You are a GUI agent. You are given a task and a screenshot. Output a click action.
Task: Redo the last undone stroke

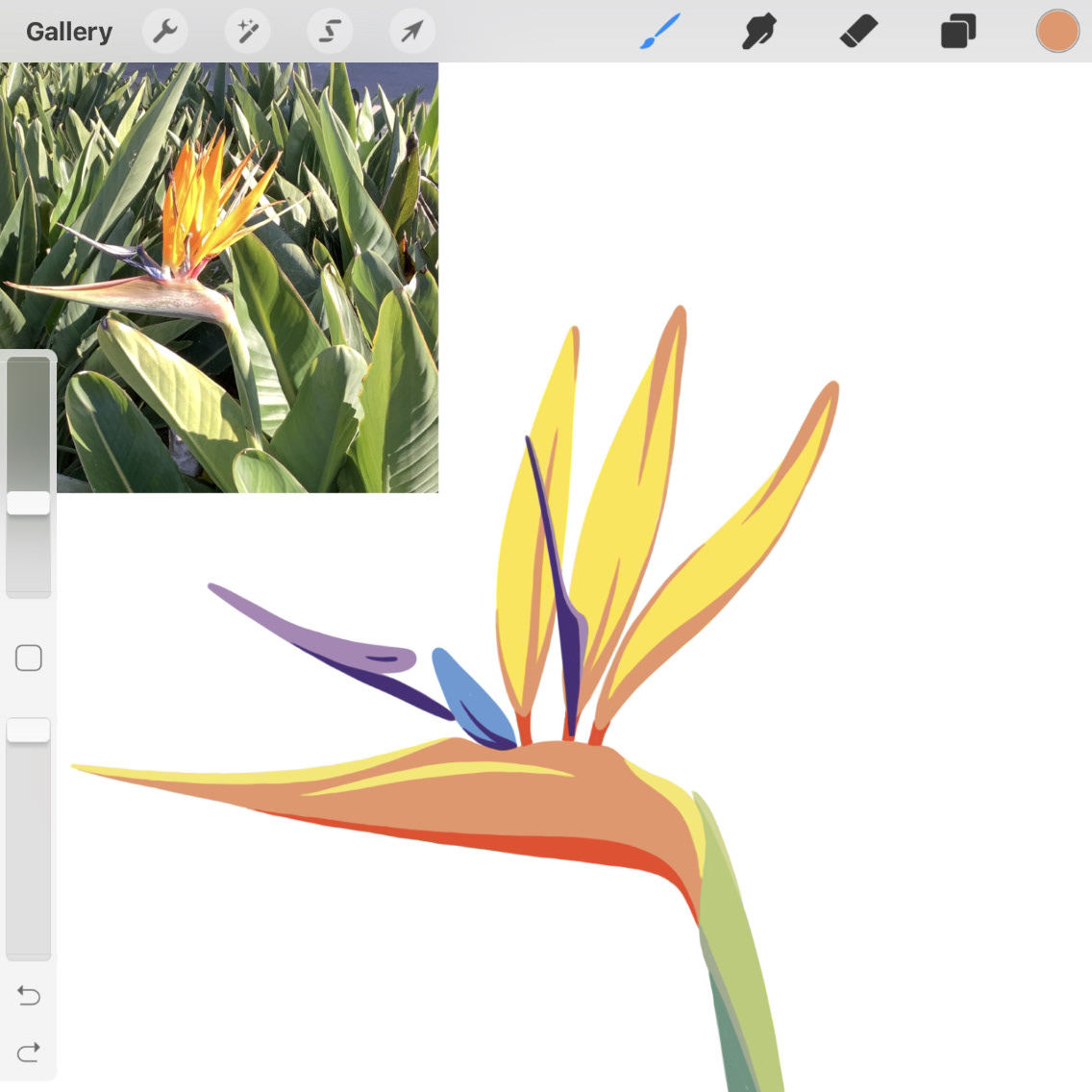(29, 1052)
